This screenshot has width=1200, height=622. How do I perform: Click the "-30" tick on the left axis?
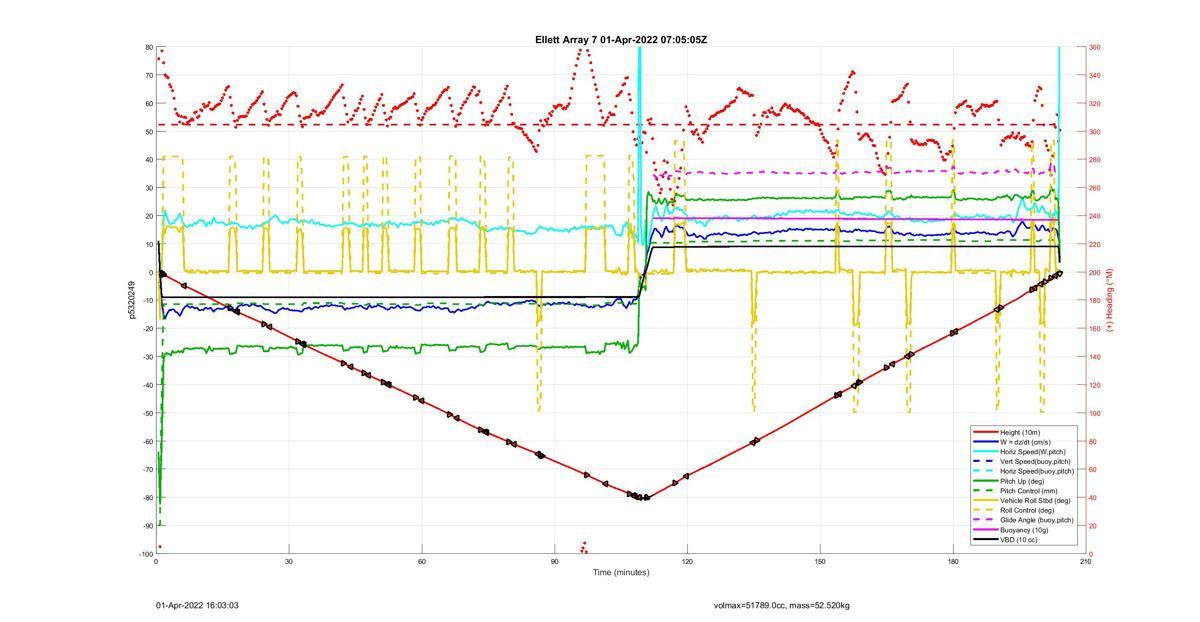[x=148, y=357]
